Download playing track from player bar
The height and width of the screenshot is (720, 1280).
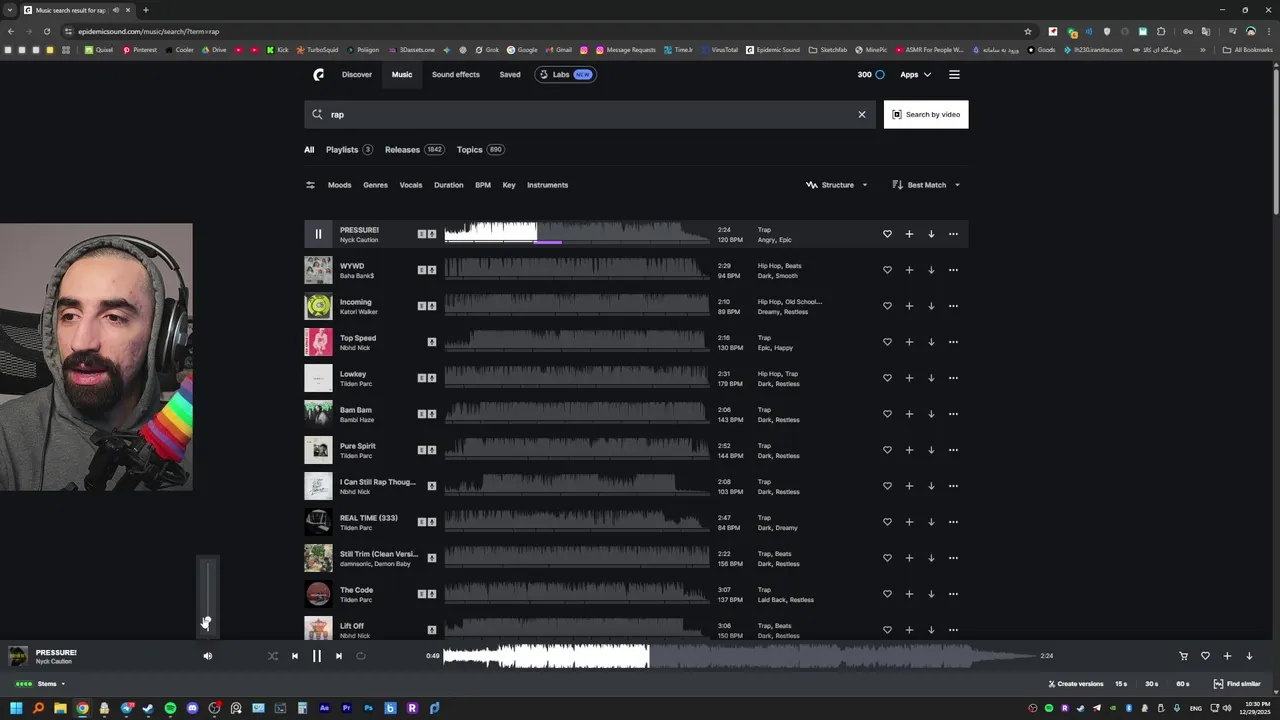coord(1249,656)
